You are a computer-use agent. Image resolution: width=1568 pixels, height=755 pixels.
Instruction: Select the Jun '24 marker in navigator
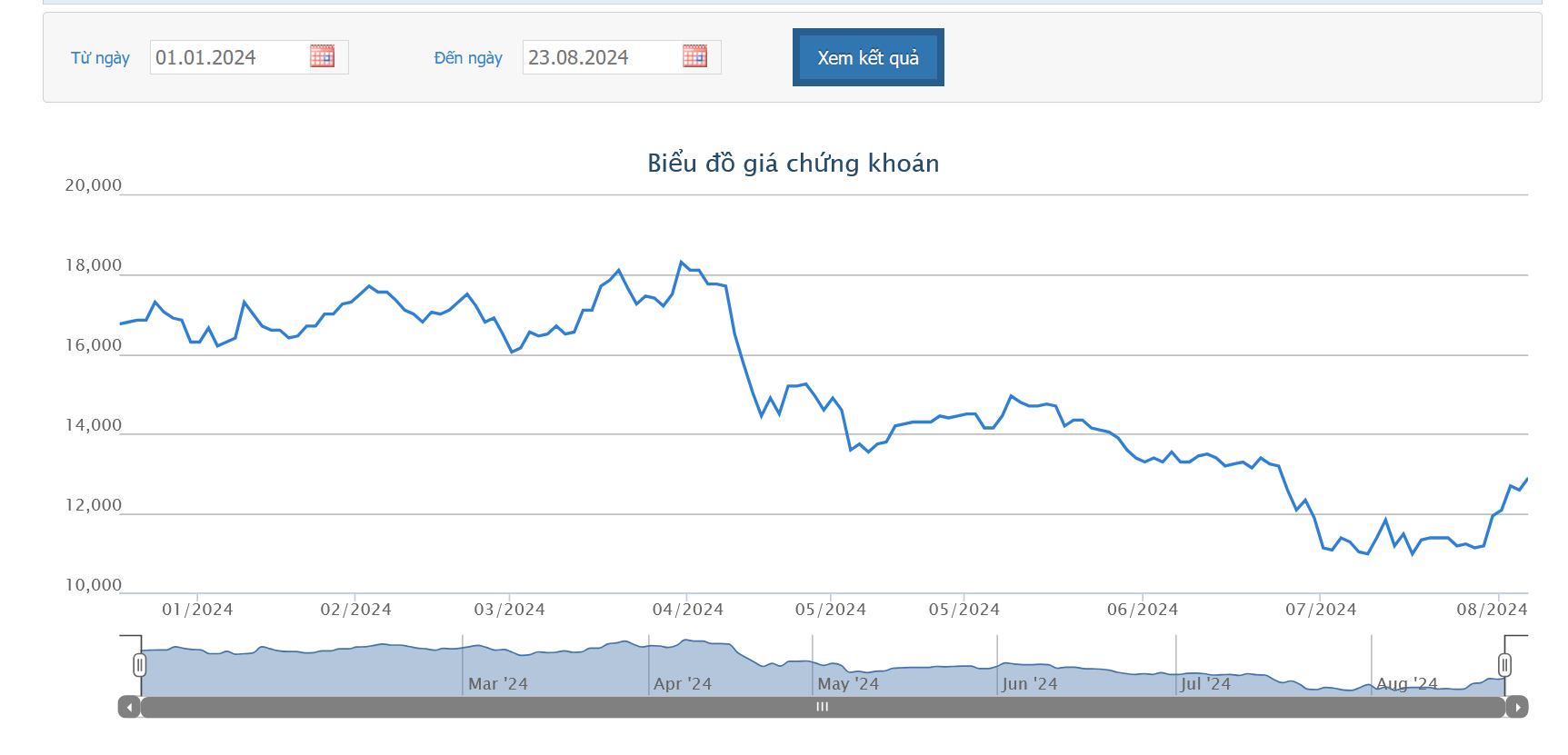[x=1029, y=683]
